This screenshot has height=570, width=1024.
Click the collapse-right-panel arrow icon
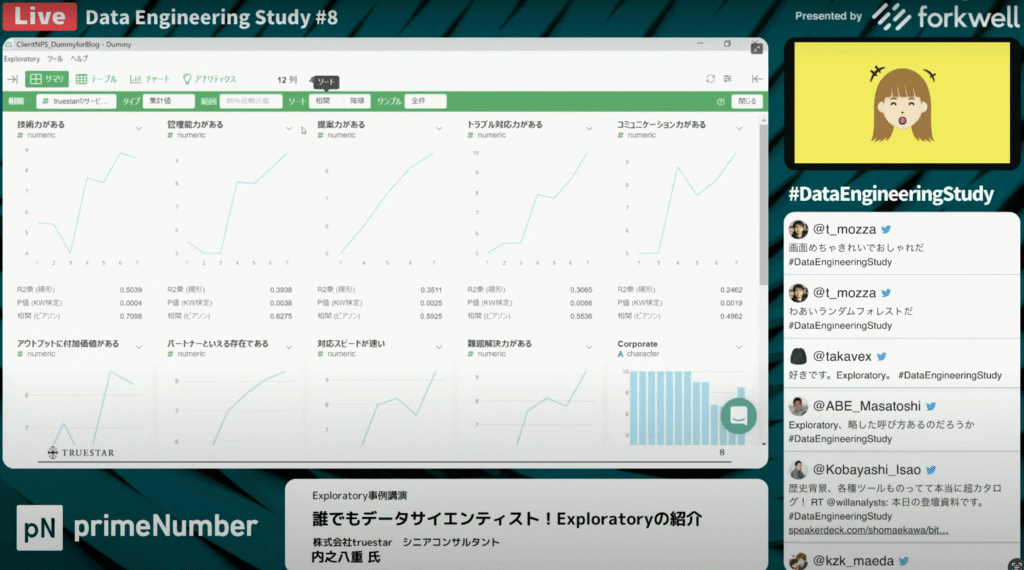757,79
